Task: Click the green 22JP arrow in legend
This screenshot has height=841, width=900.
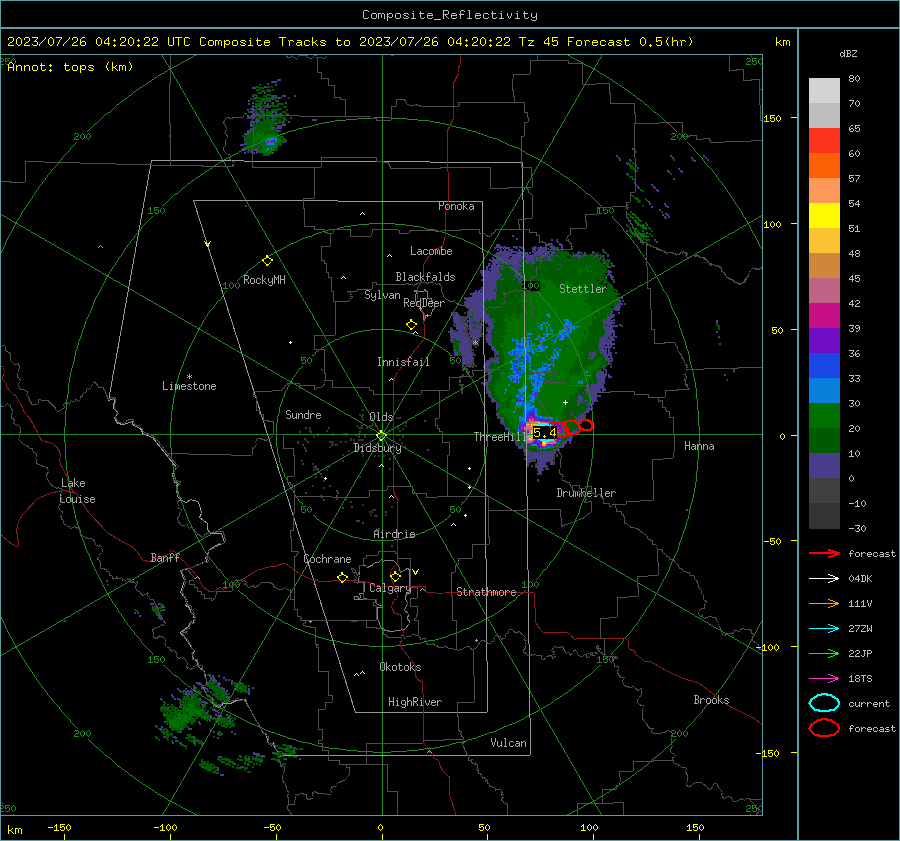Action: click(824, 653)
